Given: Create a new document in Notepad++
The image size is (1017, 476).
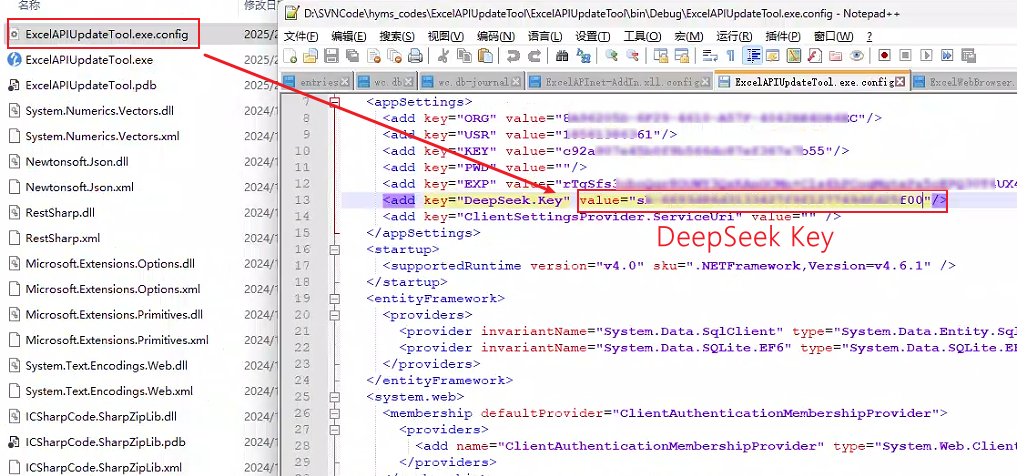Looking at the screenshot, I should pos(290,56).
